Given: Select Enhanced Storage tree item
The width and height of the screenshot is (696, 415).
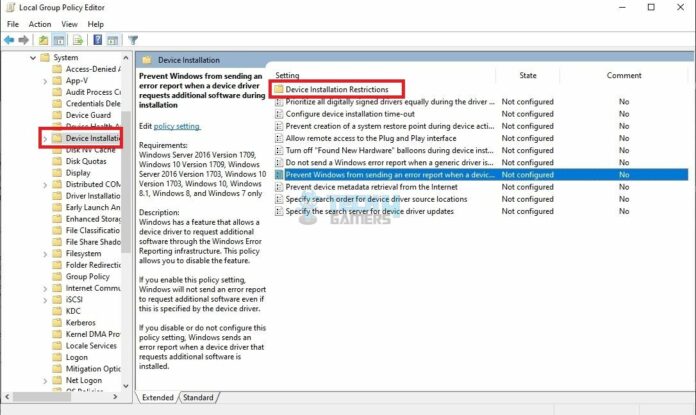Looking at the screenshot, I should coord(93,219).
